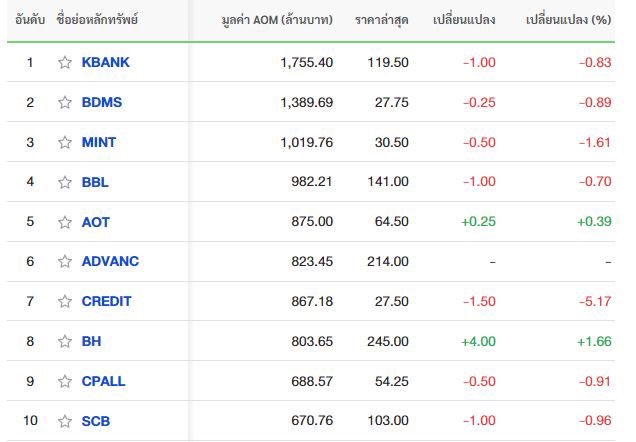Star the CPALL security

coord(65,381)
